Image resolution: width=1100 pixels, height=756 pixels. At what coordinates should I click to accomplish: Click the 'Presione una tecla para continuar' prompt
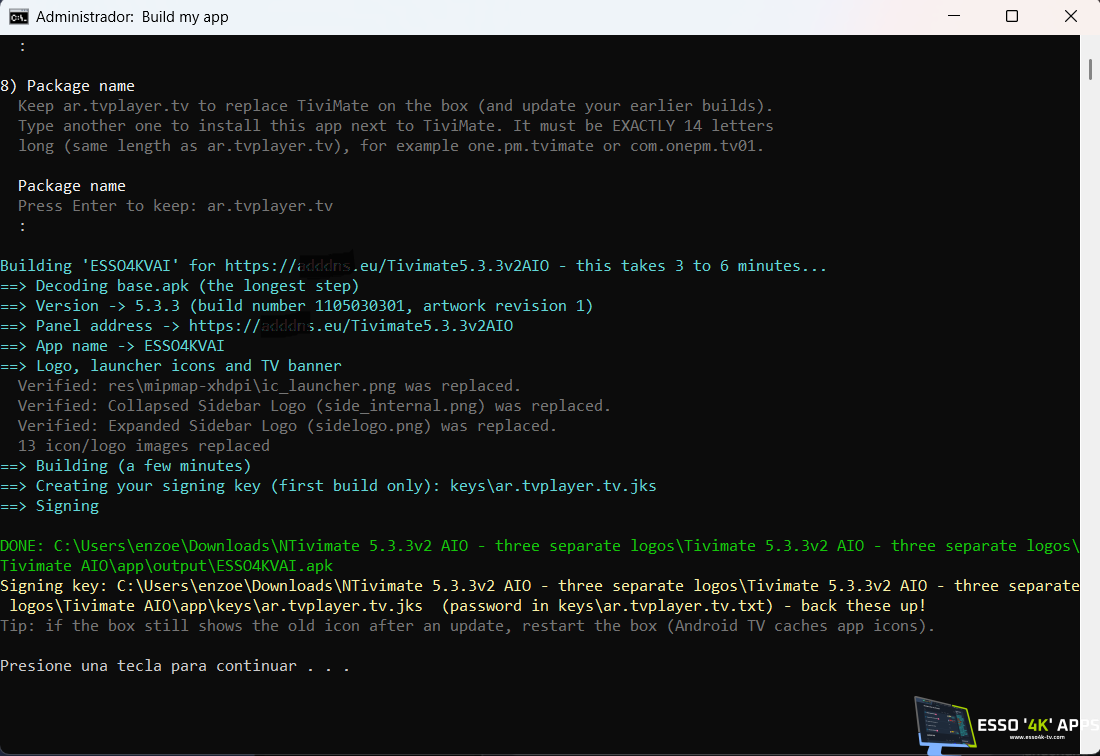coord(175,666)
